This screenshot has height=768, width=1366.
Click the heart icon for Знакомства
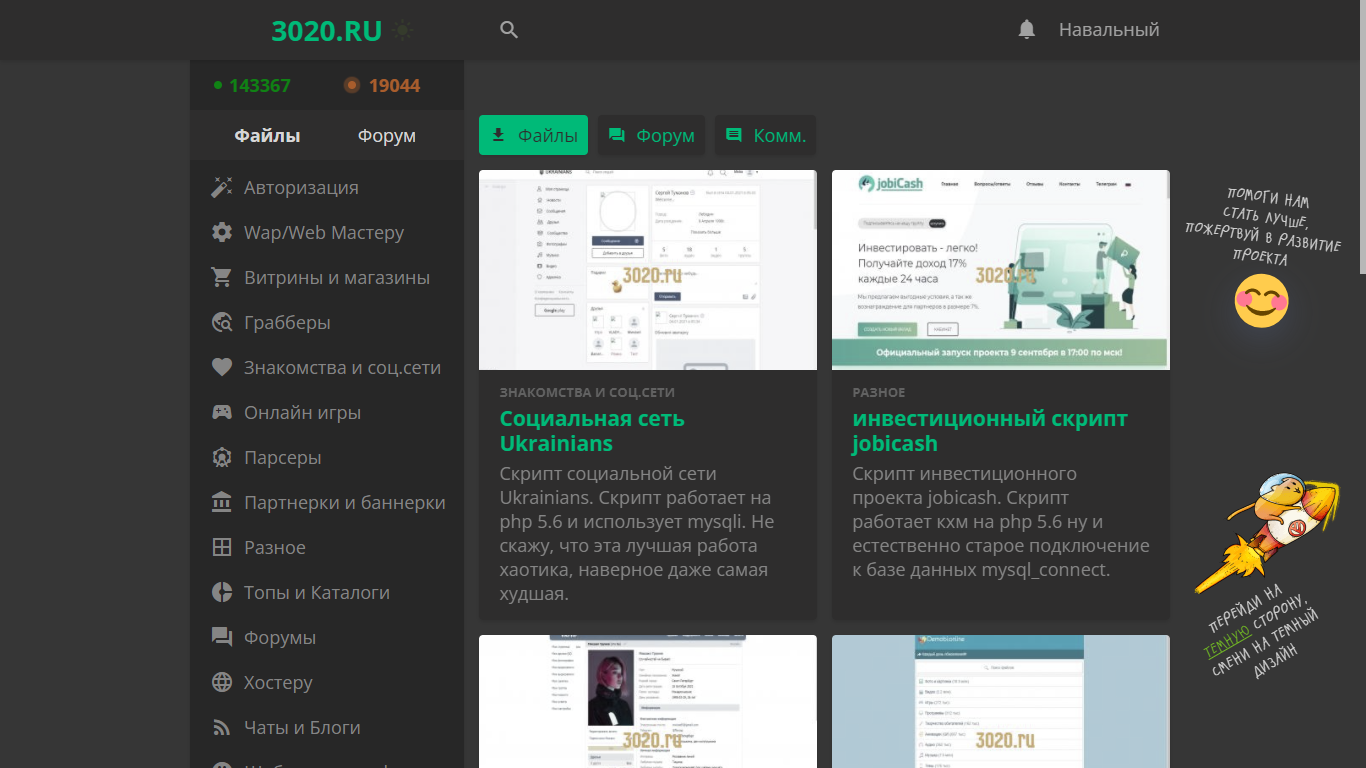222,368
